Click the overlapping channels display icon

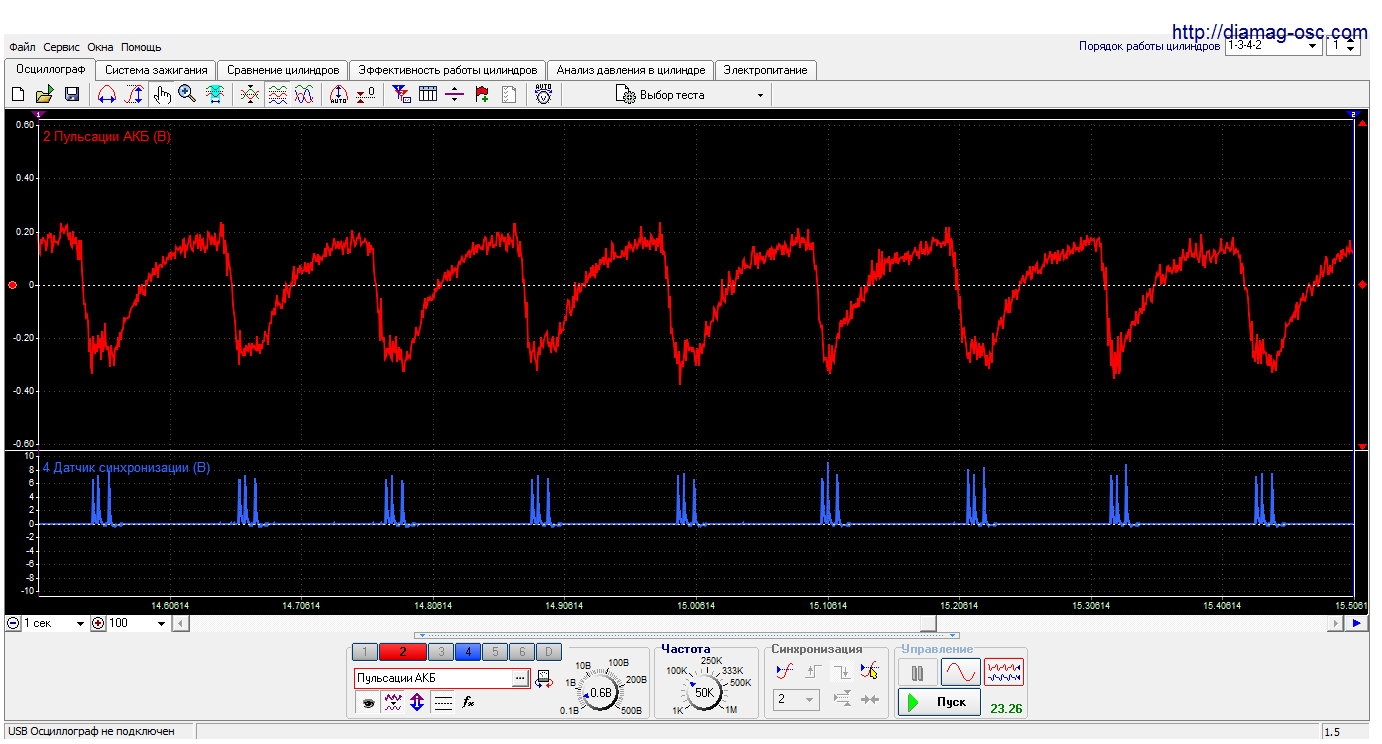pyautogui.click(x=250, y=95)
